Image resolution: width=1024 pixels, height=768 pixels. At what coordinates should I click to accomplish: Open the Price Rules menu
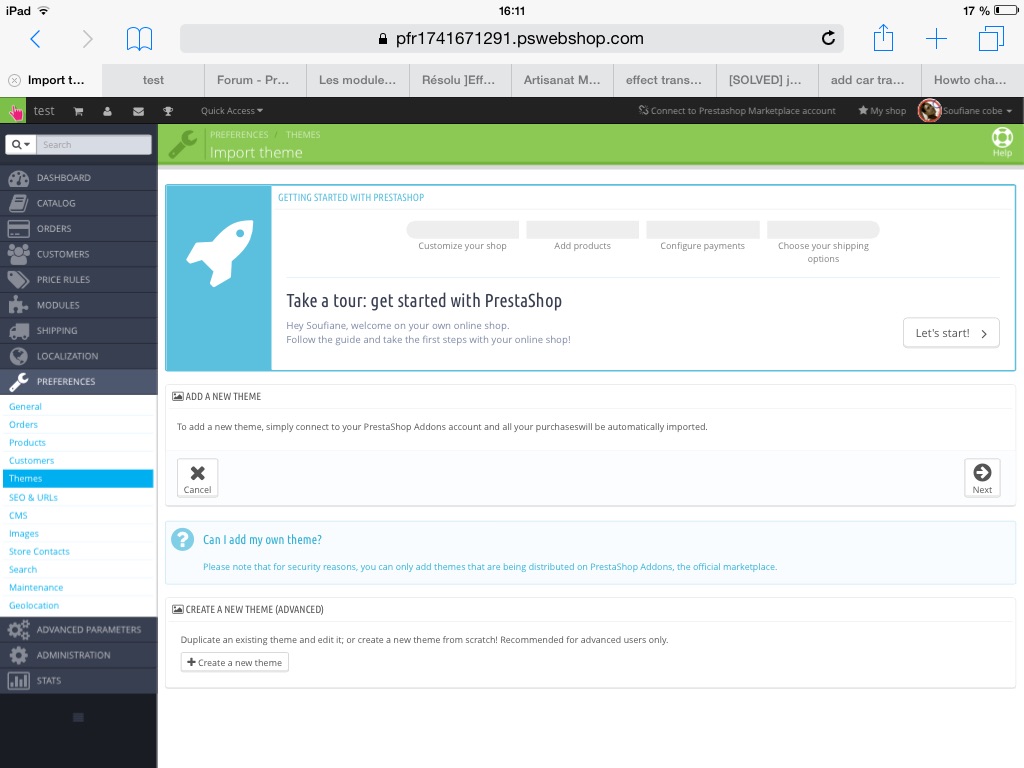[x=78, y=280]
